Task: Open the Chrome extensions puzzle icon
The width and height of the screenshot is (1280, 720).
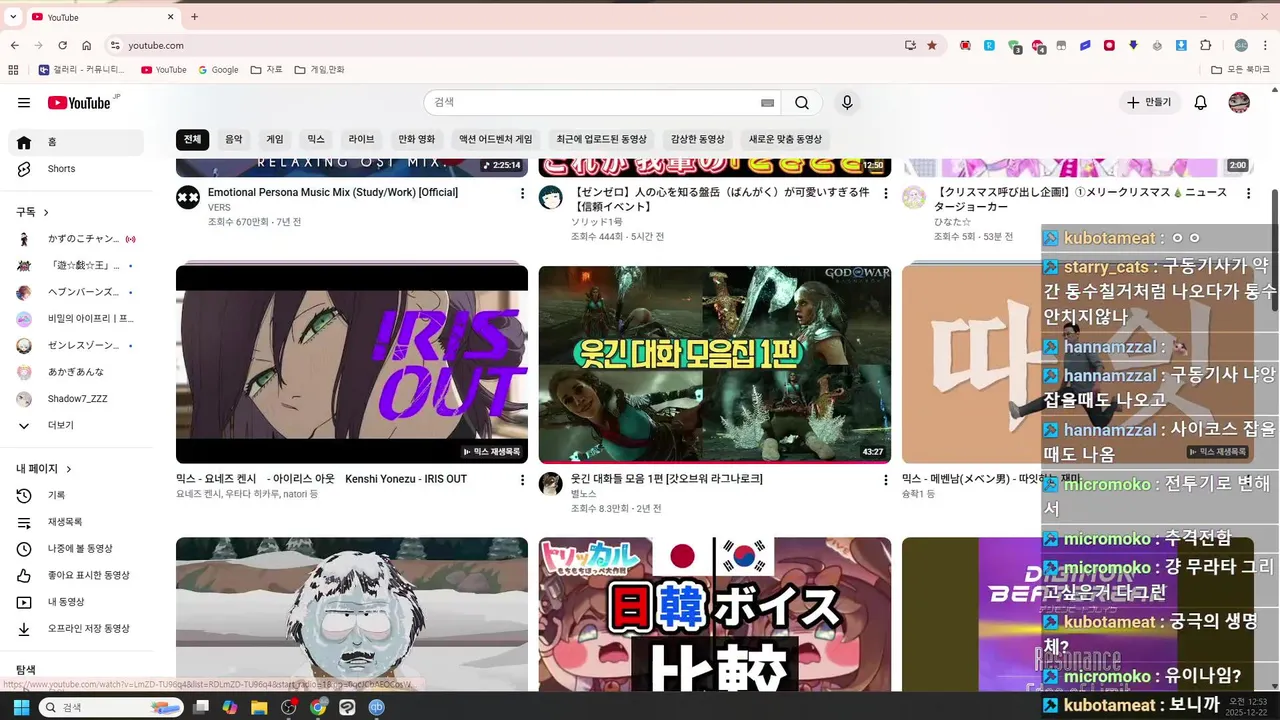Action: 1206,45
